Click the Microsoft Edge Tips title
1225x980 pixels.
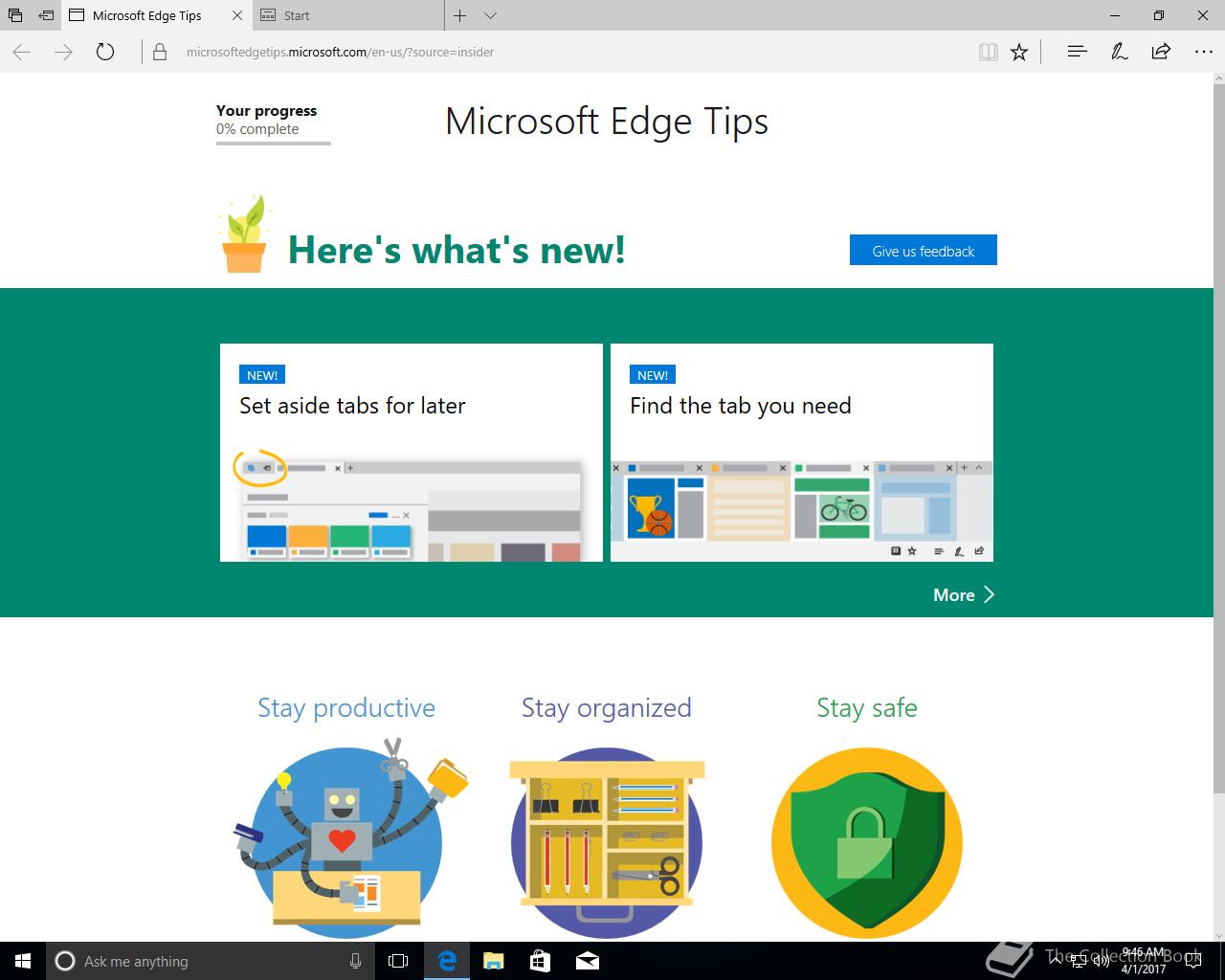[x=607, y=122]
